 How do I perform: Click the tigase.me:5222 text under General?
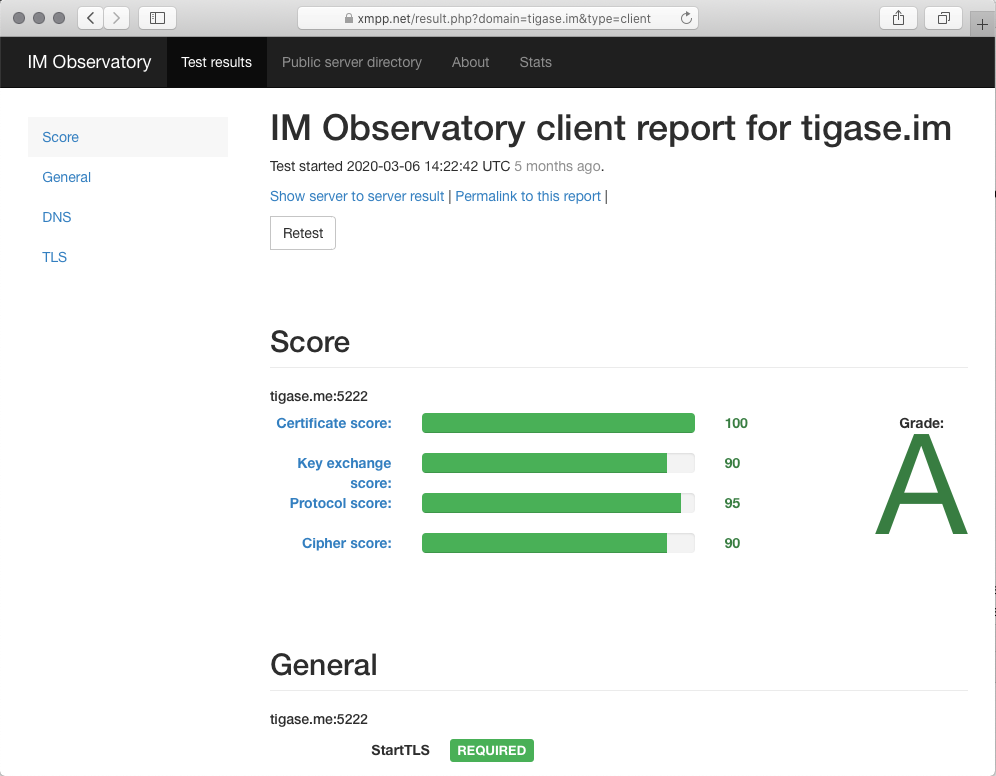(x=319, y=719)
